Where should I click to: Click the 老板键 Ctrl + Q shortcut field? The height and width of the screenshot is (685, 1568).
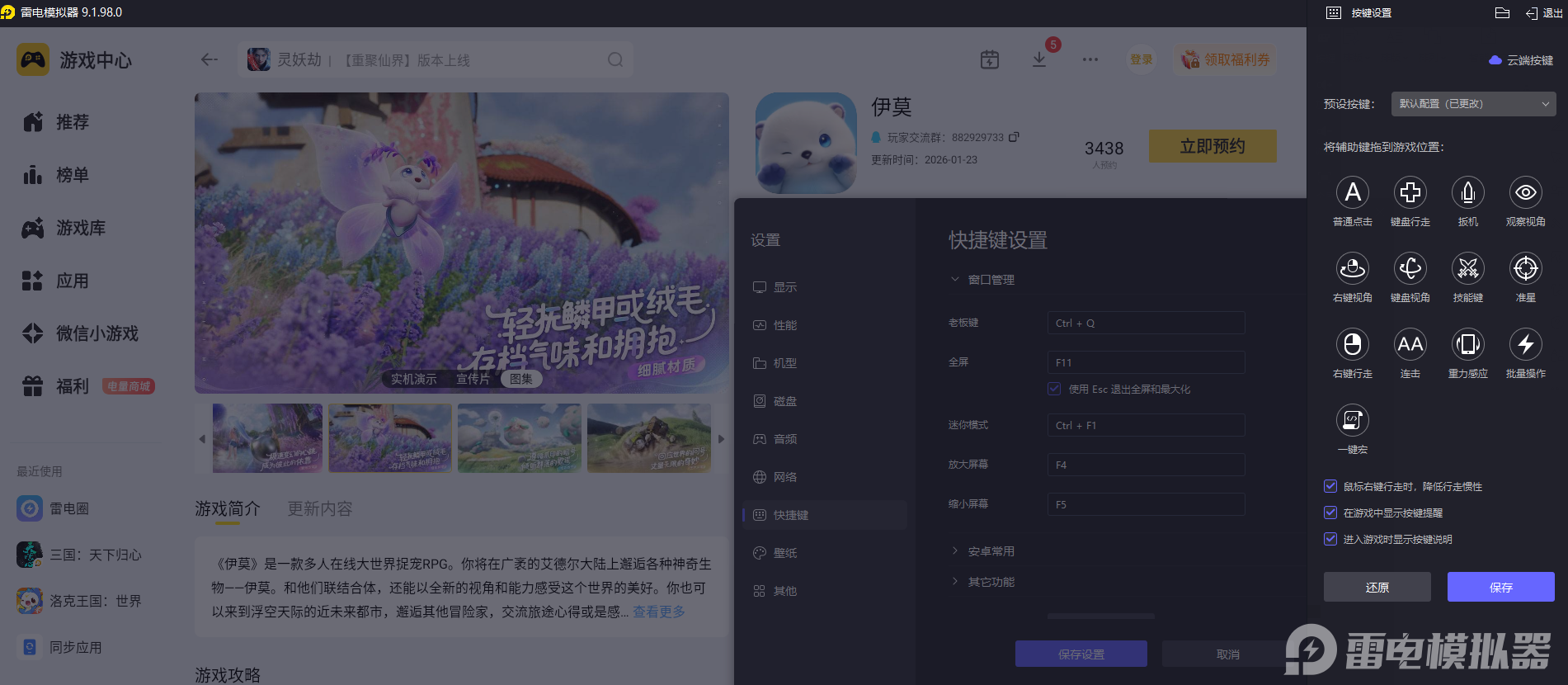click(1147, 323)
